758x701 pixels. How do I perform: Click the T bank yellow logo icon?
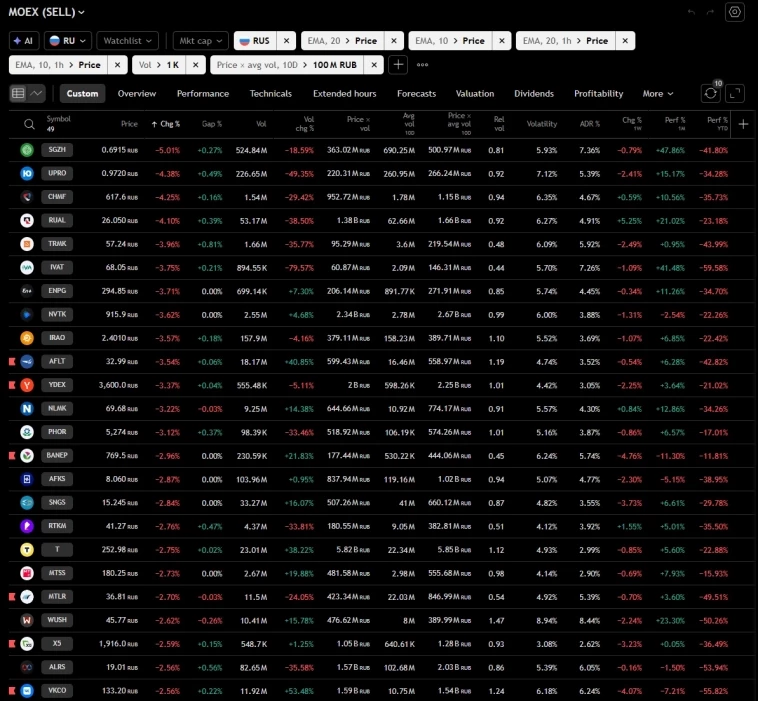(x=27, y=550)
